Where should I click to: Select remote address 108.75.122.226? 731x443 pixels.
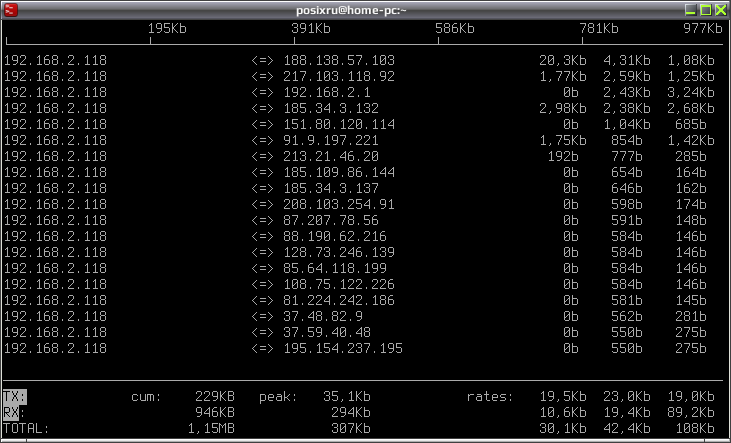click(339, 284)
